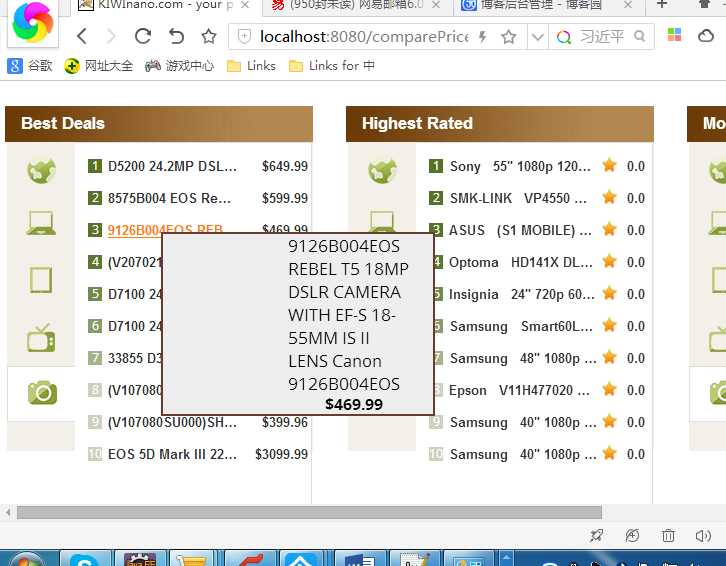Click the star icon inside address bar
The width and height of the screenshot is (726, 566).
(508, 37)
